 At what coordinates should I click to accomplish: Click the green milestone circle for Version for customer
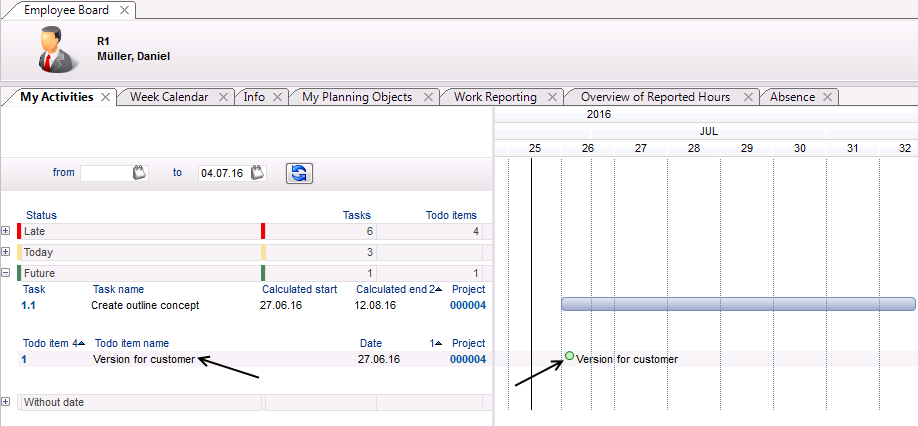[570, 356]
